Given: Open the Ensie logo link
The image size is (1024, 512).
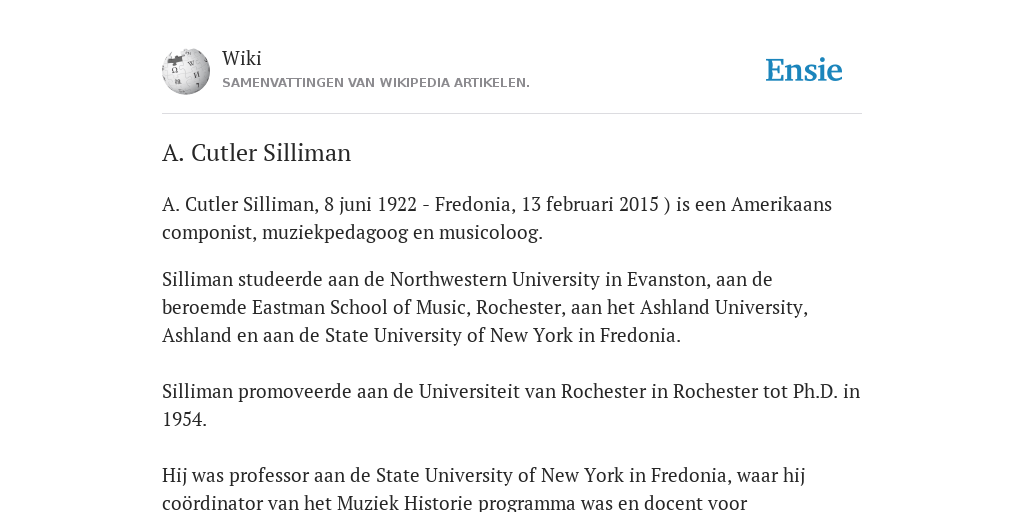Looking at the screenshot, I should tap(803, 70).
